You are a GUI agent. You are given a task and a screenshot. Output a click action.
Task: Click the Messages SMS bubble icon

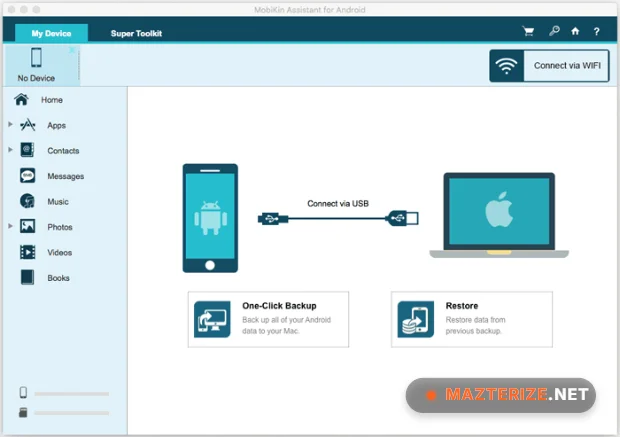[x=27, y=176]
